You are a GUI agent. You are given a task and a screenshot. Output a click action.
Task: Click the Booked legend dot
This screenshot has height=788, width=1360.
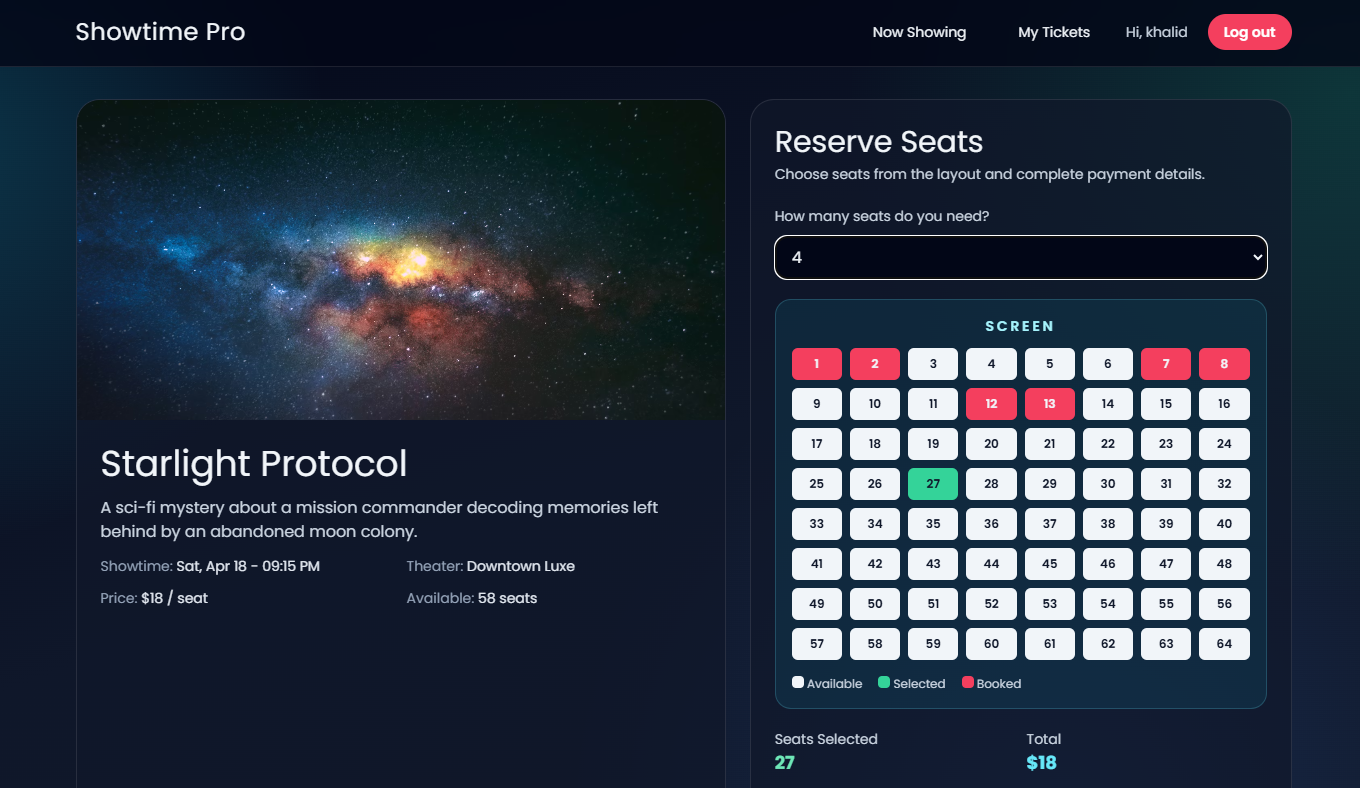click(966, 682)
